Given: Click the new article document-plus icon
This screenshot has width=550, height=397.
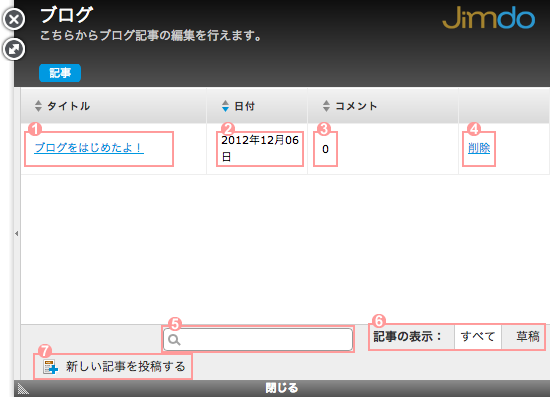Looking at the screenshot, I should [x=50, y=367].
